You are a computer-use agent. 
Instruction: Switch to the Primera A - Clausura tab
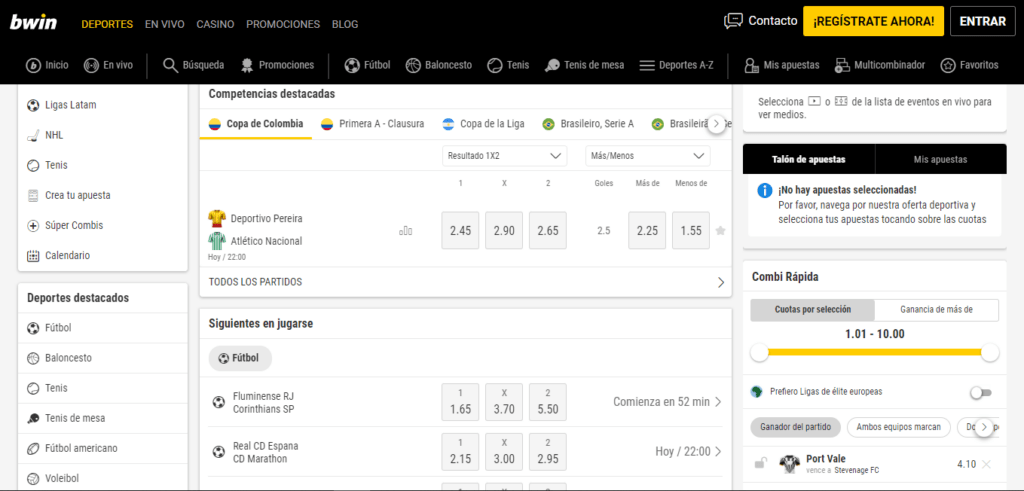tap(372, 124)
